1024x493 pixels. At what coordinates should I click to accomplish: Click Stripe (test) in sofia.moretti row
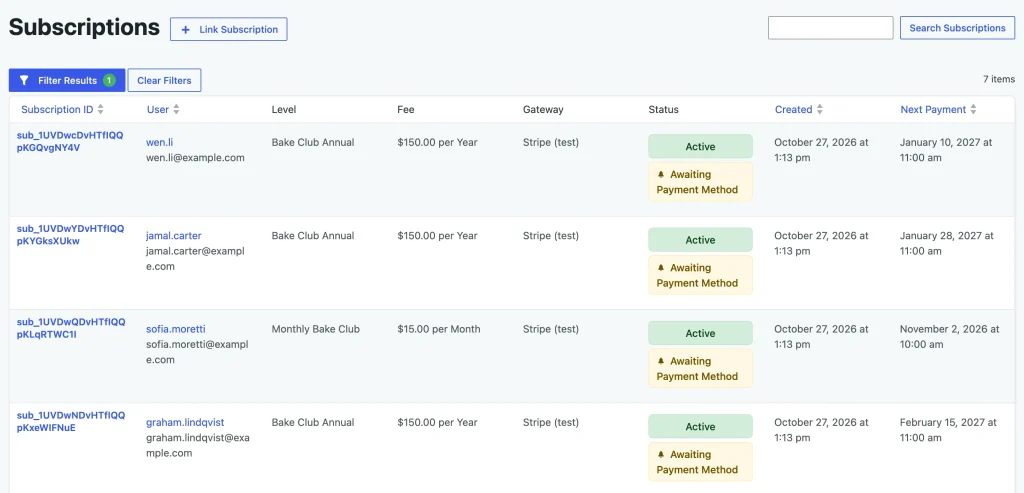click(x=551, y=329)
